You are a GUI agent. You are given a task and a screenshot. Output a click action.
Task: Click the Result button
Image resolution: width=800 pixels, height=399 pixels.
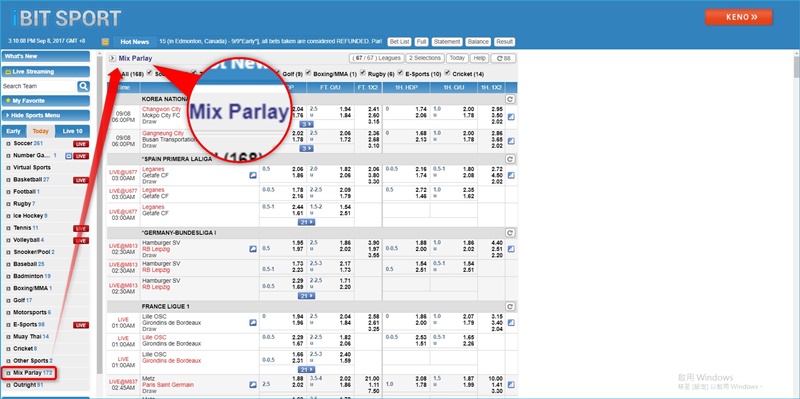click(505, 42)
